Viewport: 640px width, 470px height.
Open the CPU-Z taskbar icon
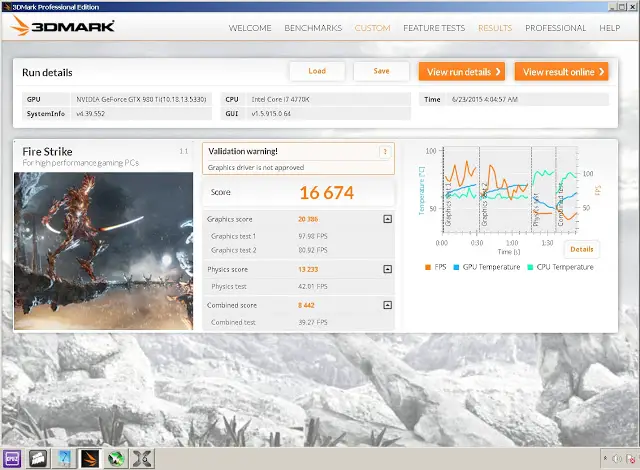(x=12, y=459)
